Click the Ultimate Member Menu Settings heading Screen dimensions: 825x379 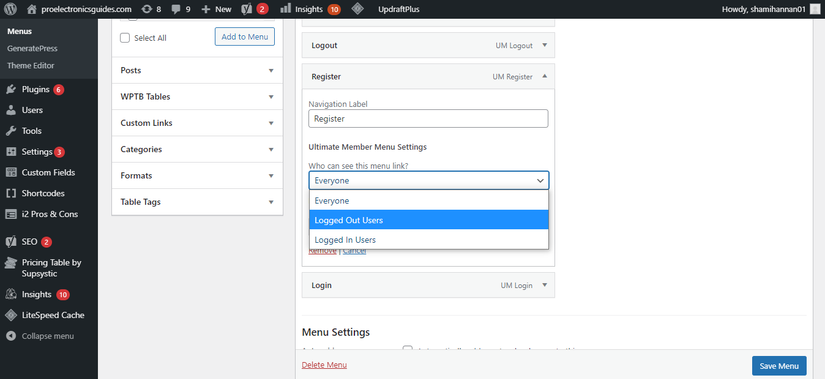368,147
